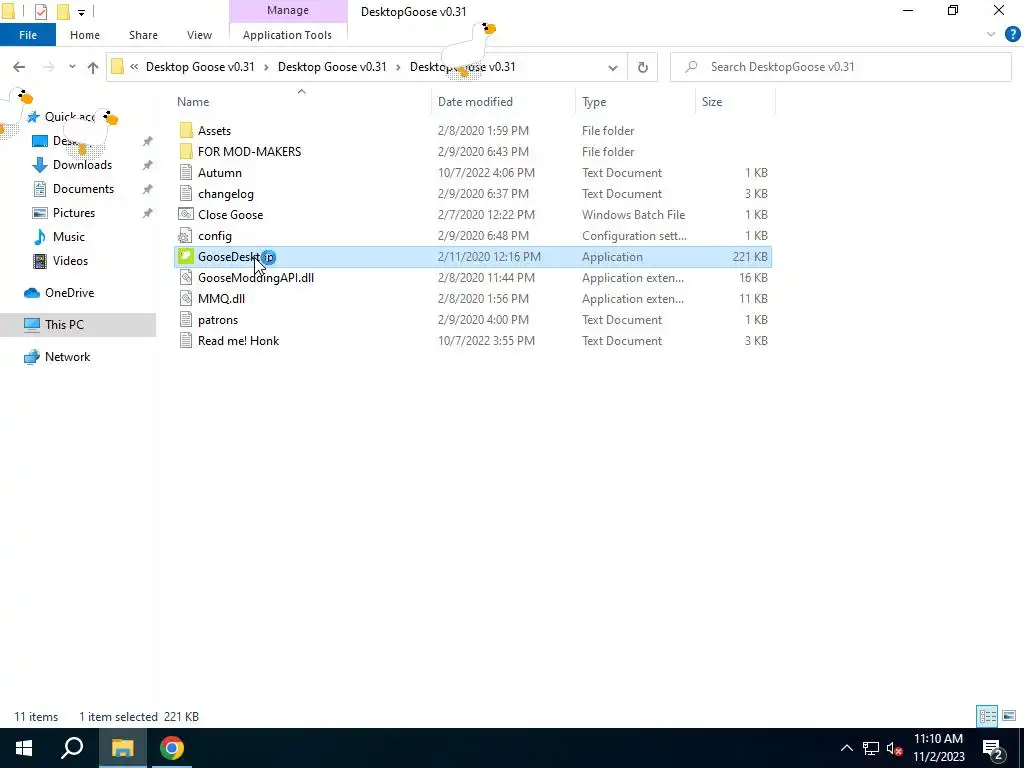Screen dimensions: 1024x768
Task: Switch to the View ribbon tab
Action: pos(199,35)
